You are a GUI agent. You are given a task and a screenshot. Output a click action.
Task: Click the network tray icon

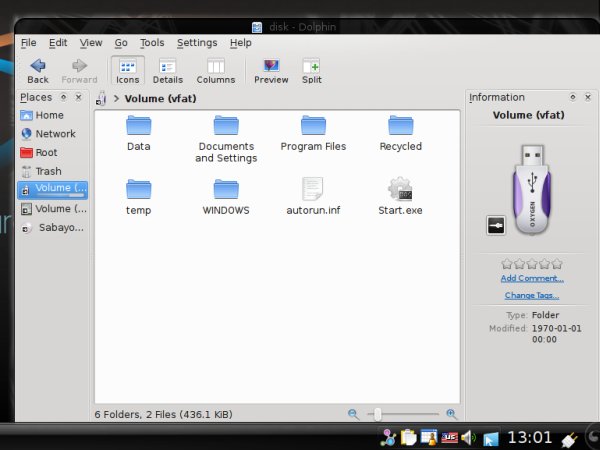388,437
